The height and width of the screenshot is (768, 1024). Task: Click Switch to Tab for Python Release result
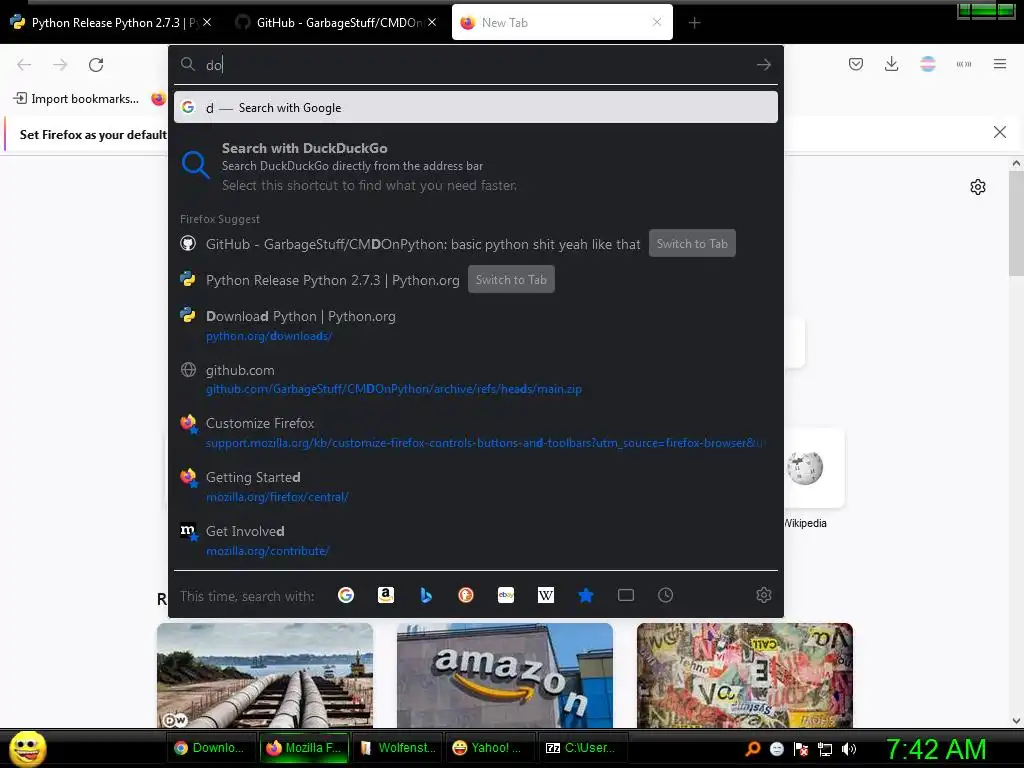tap(511, 280)
